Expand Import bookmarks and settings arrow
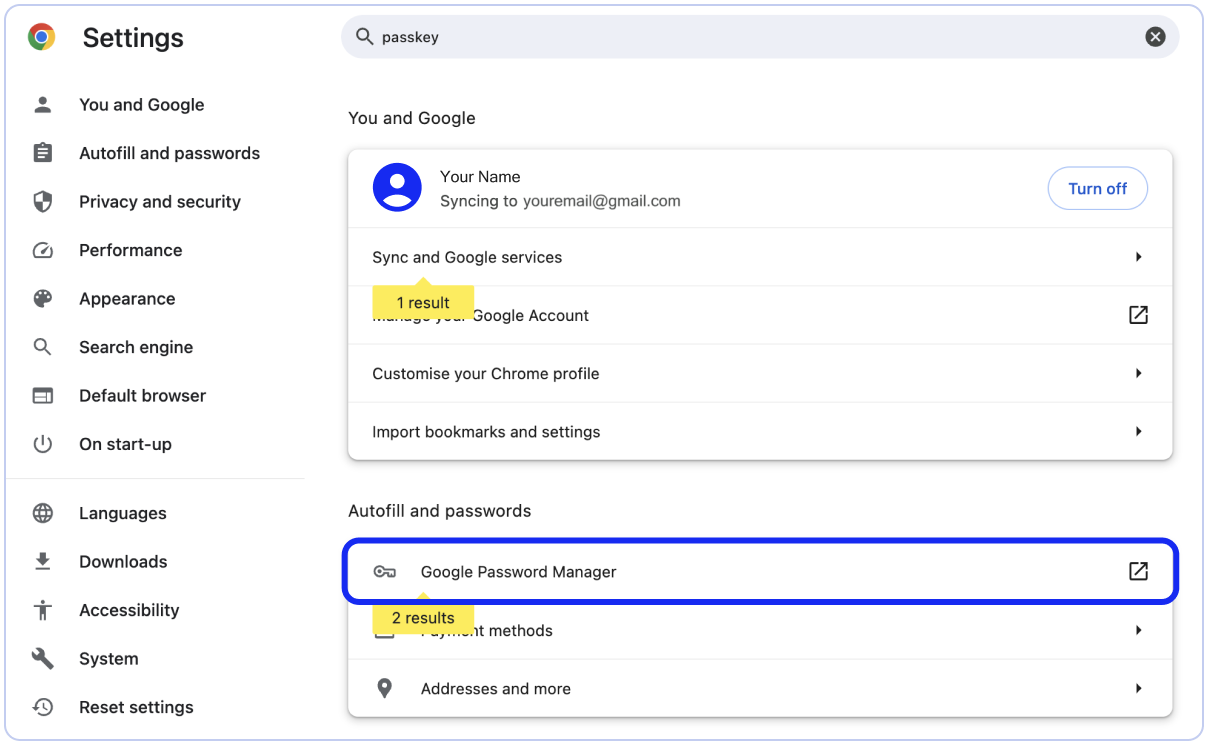Viewport: 1208px width, 744px height. 1138,431
